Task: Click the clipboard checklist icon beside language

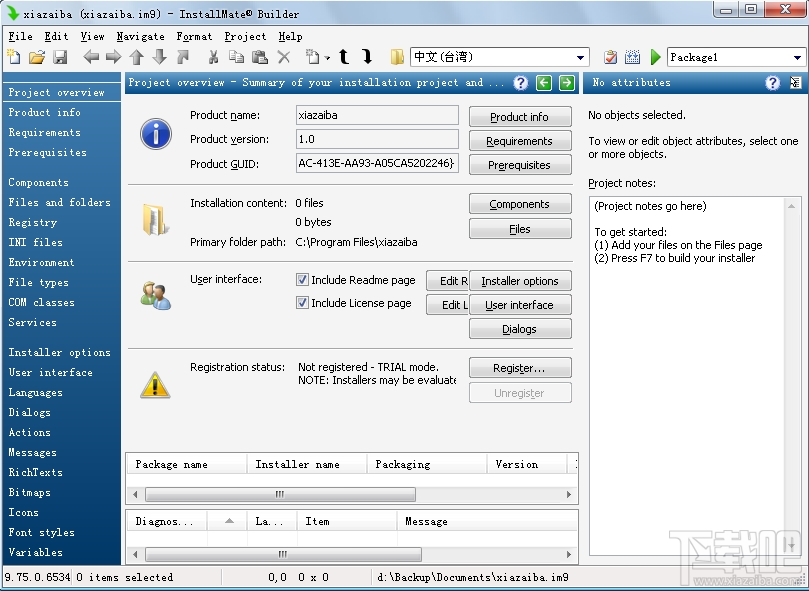Action: 610,57
